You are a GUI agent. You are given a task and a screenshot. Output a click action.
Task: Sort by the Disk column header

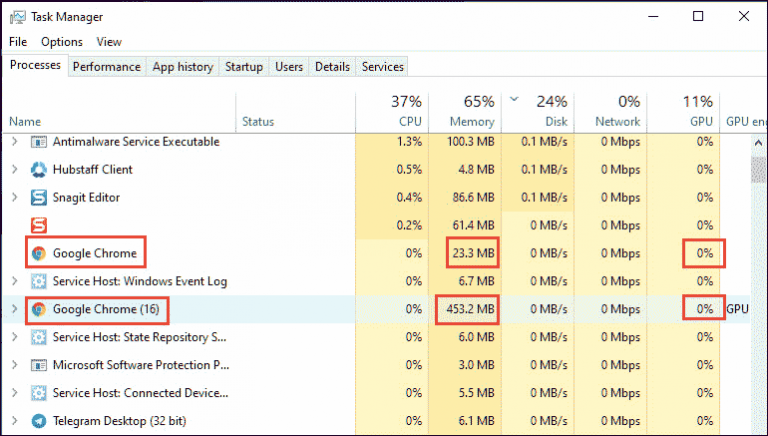[x=538, y=113]
